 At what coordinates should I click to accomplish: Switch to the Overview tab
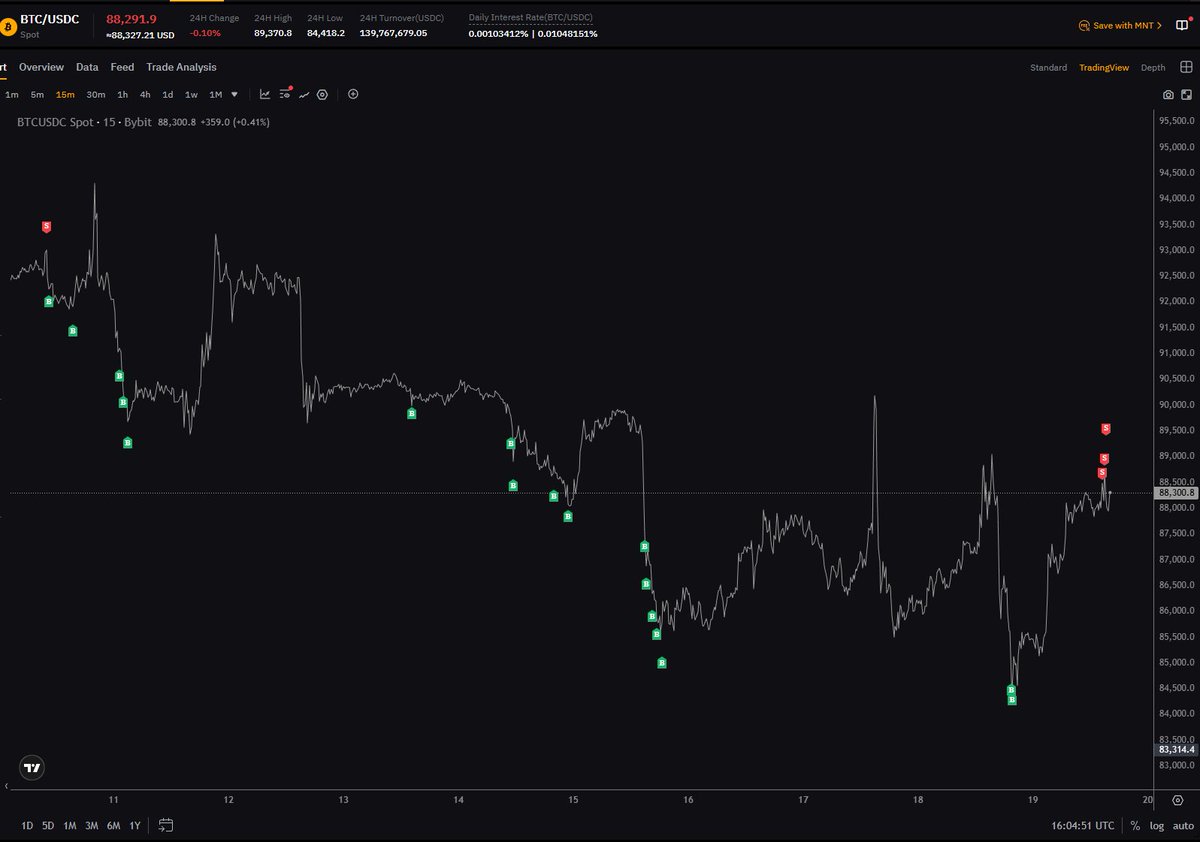(41, 67)
